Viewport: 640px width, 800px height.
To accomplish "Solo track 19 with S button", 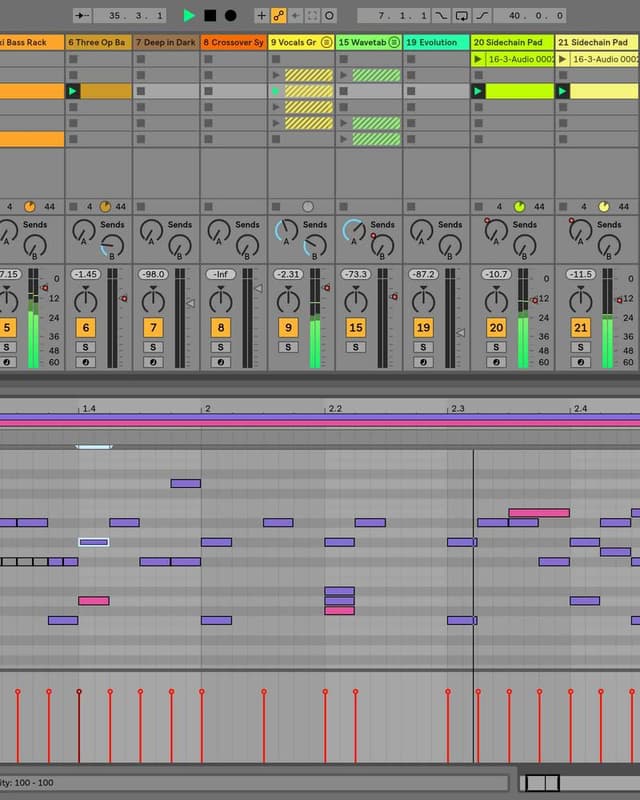I will tap(423, 347).
